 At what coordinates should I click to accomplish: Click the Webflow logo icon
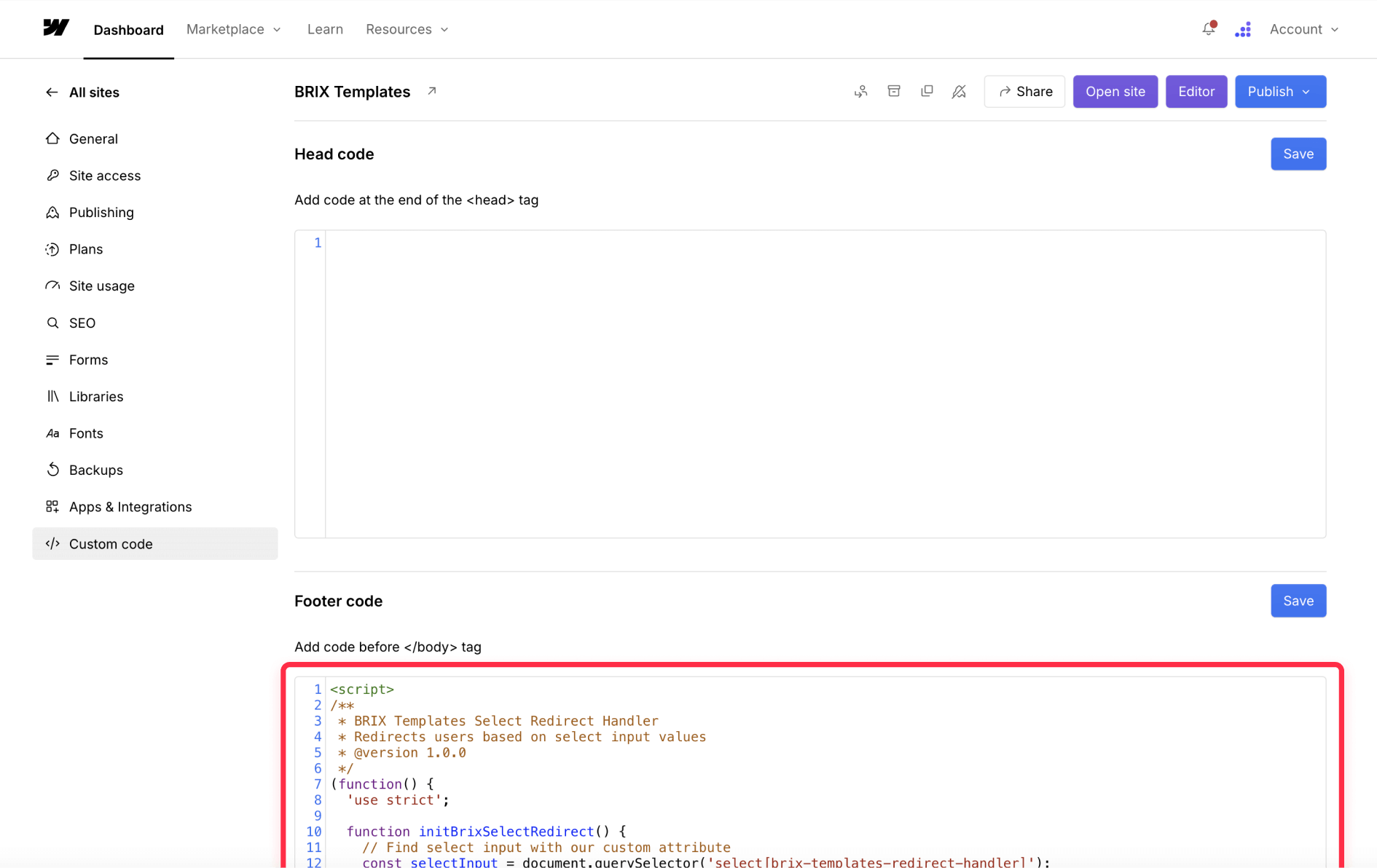[x=56, y=28]
